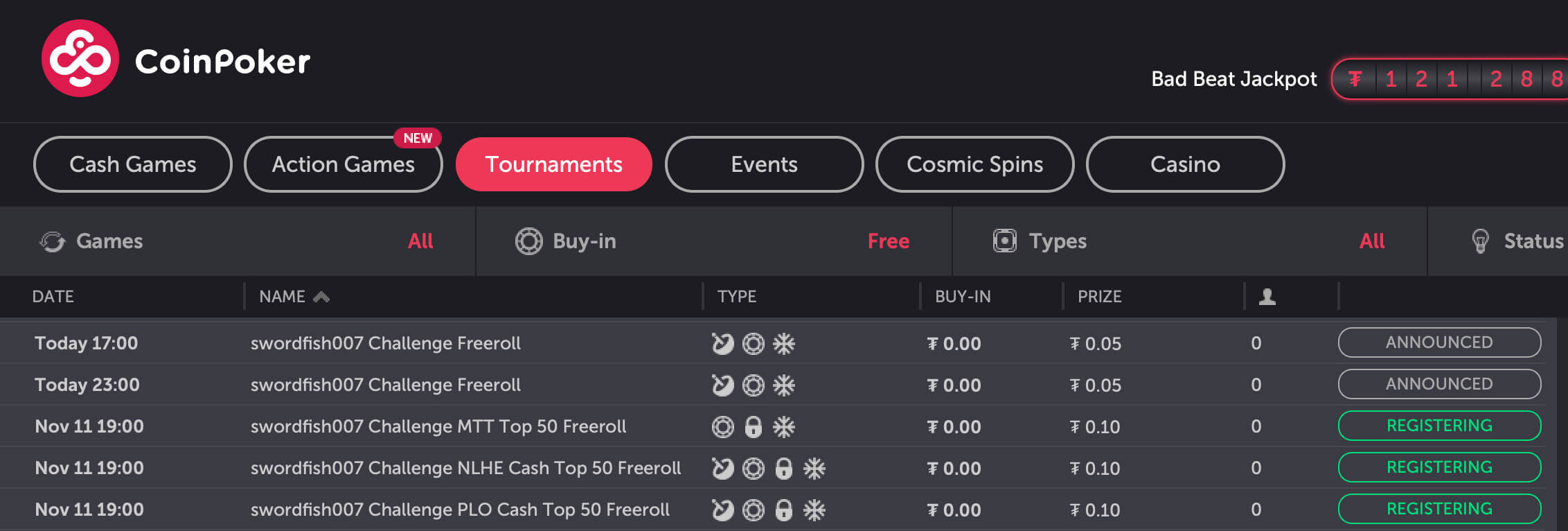Click ANNOUNCED button for Today 23:00 freeroll
The width and height of the screenshot is (1568, 531).
pyautogui.click(x=1439, y=384)
